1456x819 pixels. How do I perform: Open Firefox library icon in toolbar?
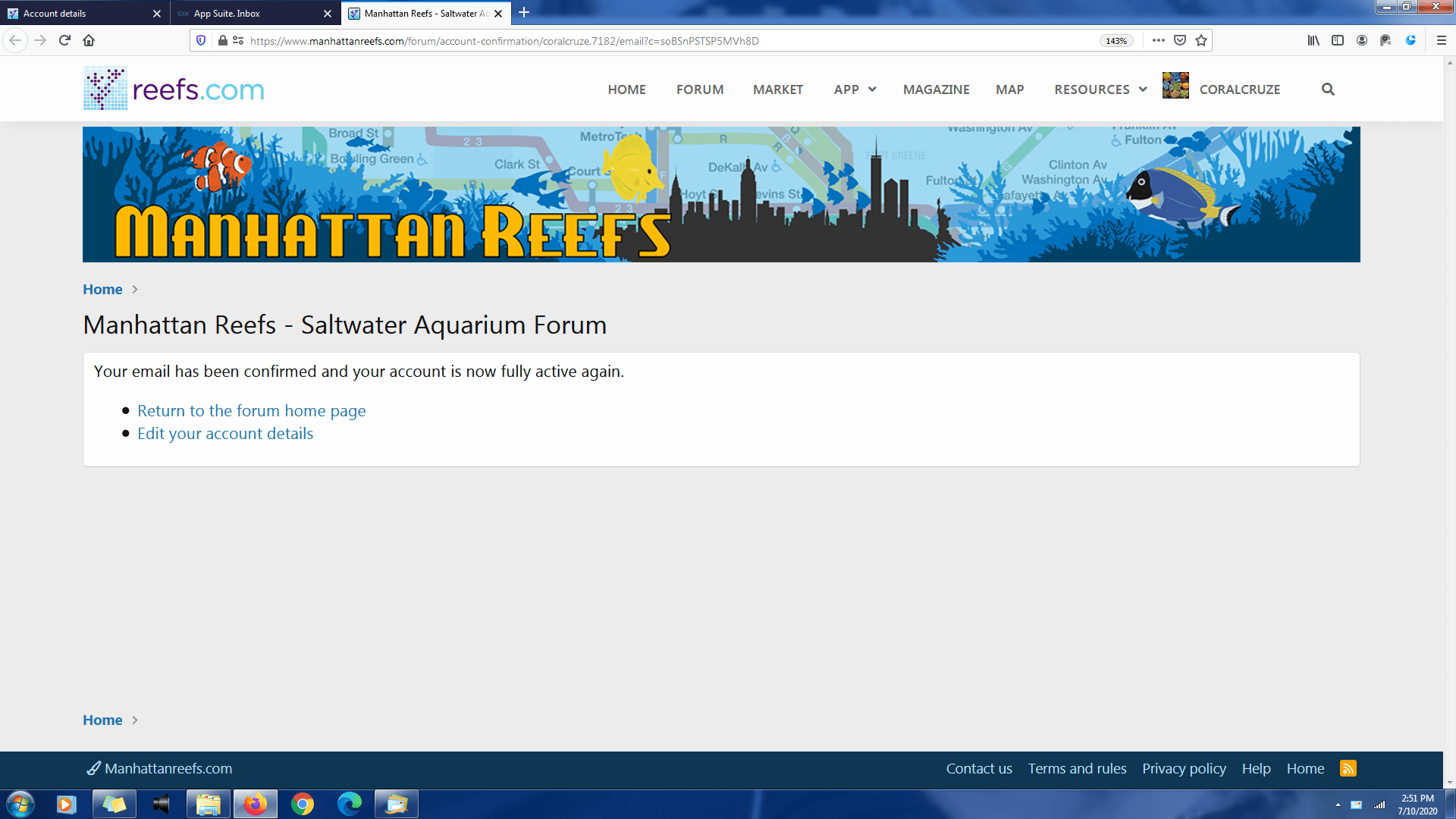(x=1313, y=40)
